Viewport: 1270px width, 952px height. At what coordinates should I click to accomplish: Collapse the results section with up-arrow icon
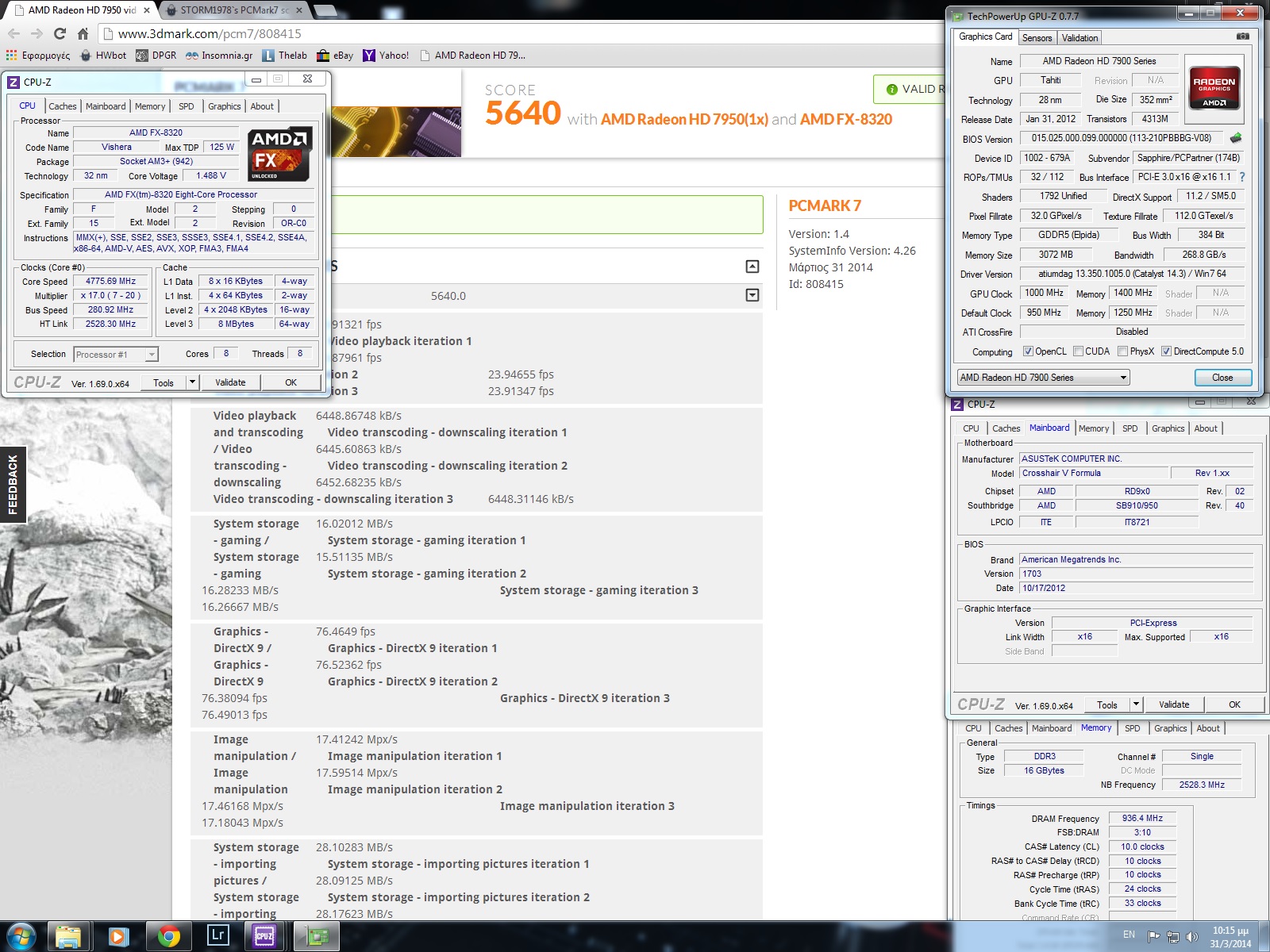tap(752, 267)
